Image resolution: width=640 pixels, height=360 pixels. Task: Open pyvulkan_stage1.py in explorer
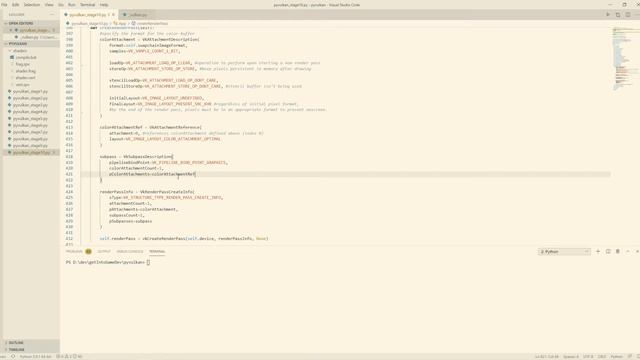(x=30, y=91)
